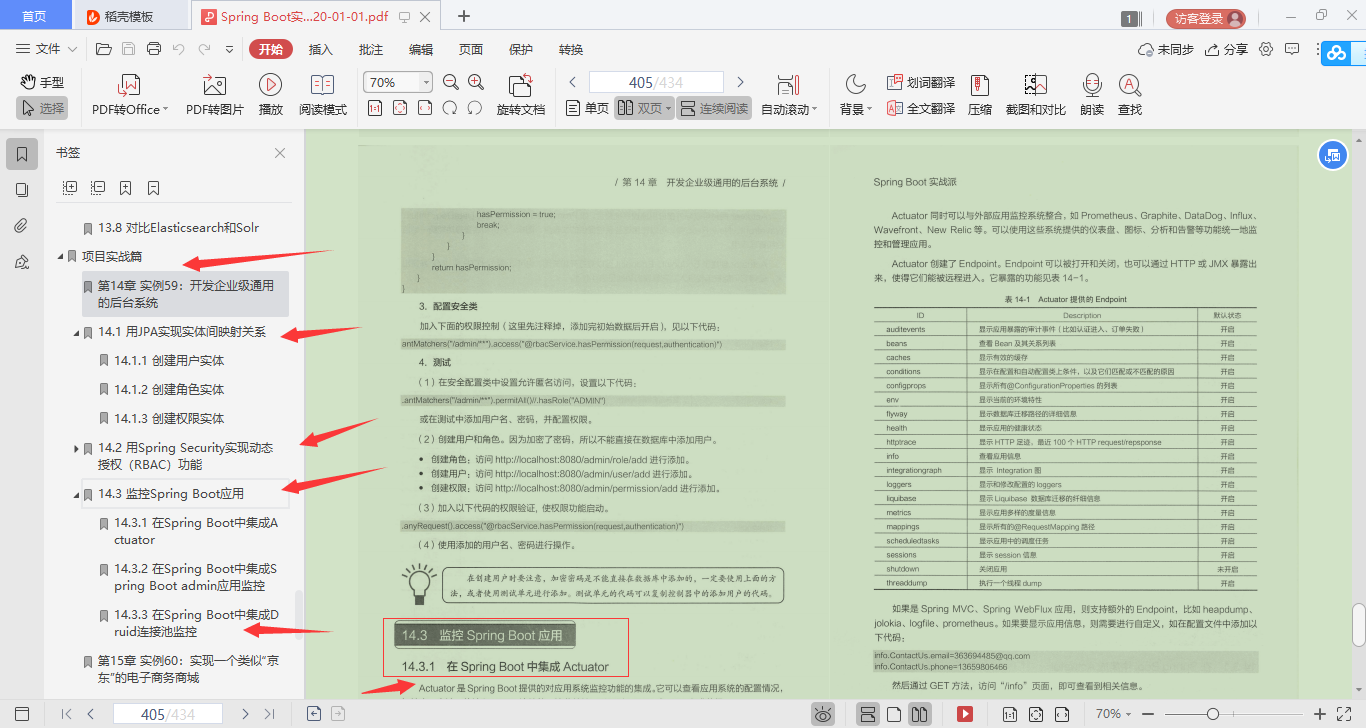
Task: Open the signature sidebar panel icon
Action: pyautogui.click(x=22, y=262)
